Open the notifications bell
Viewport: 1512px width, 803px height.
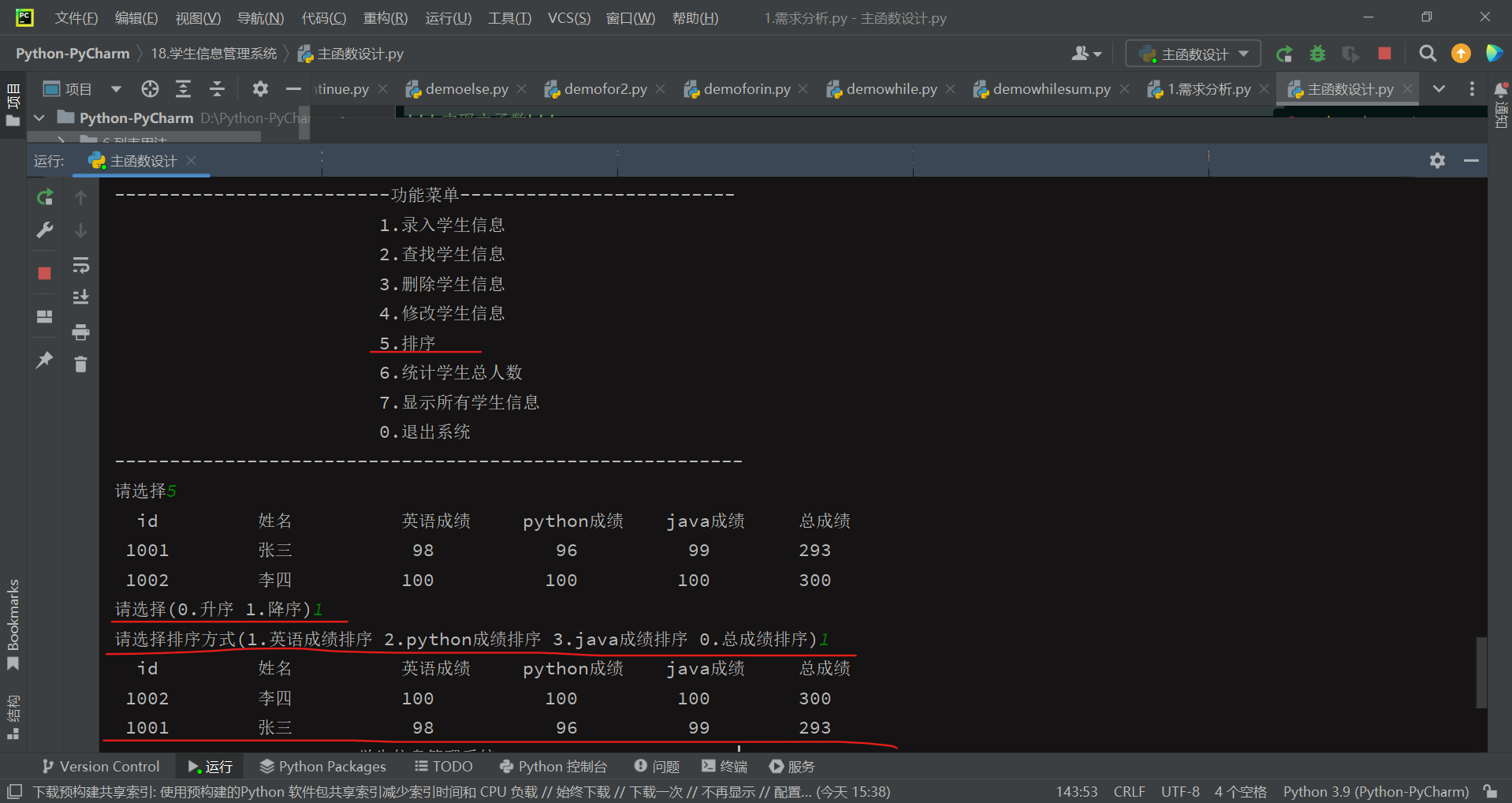point(1502,89)
